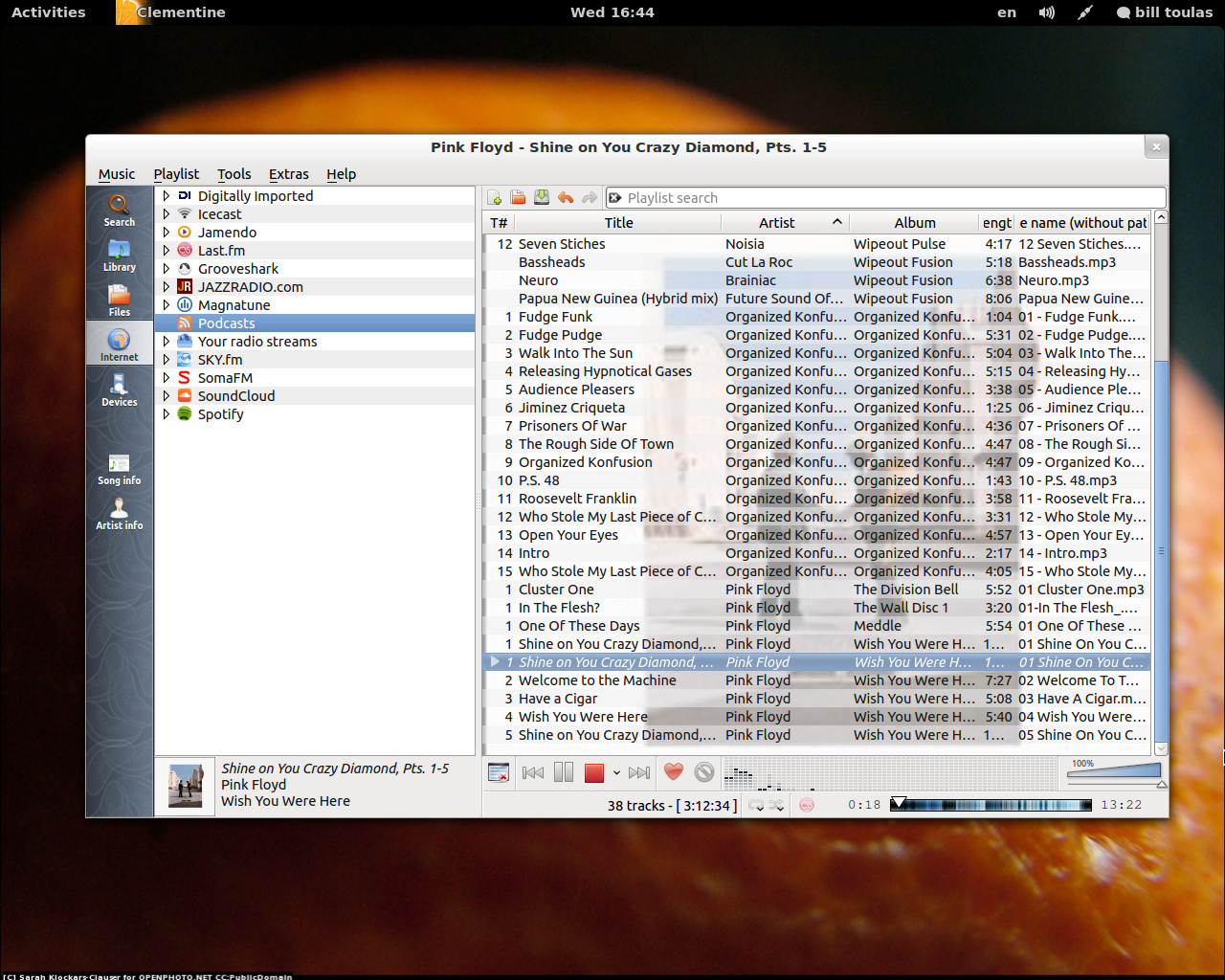Toggle Last.fm scrobbling icon
Image resolution: width=1225 pixels, height=980 pixels.
click(807, 805)
